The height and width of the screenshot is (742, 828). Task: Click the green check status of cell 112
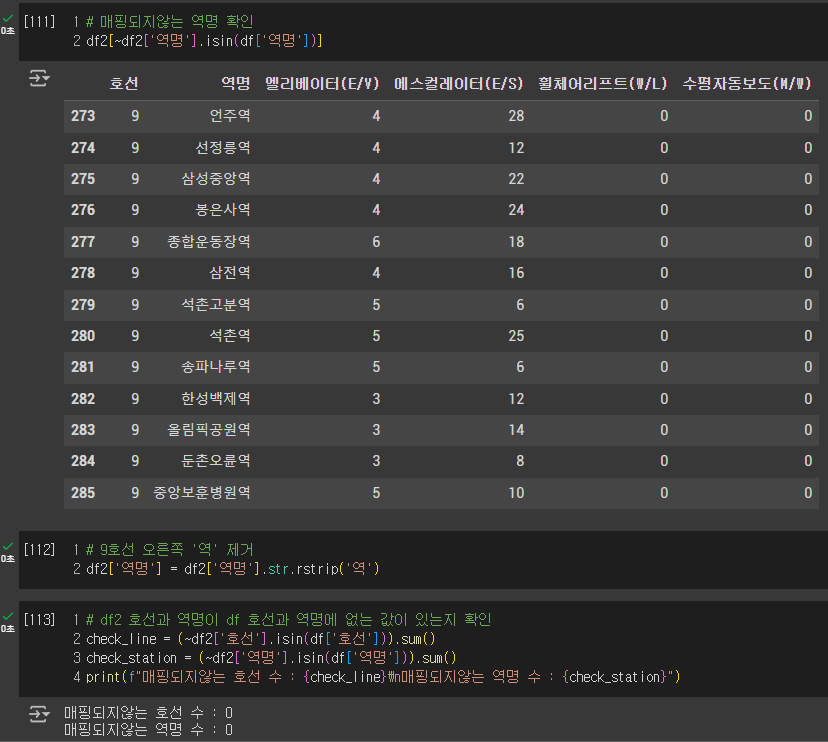pyautogui.click(x=8, y=547)
